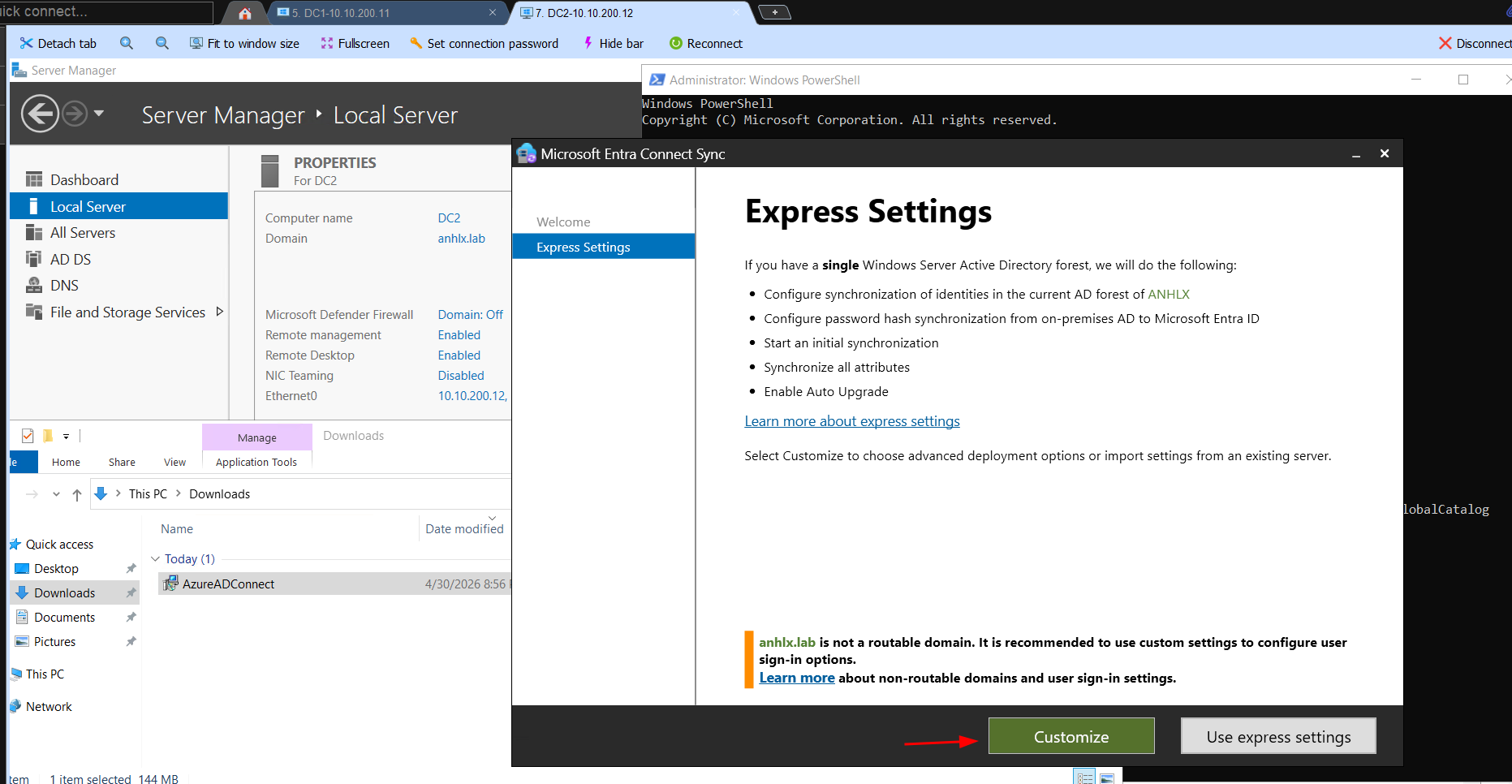Viewport: 1512px width, 784px height.
Task: Open the home tab in the tab bar
Action: pos(245,13)
